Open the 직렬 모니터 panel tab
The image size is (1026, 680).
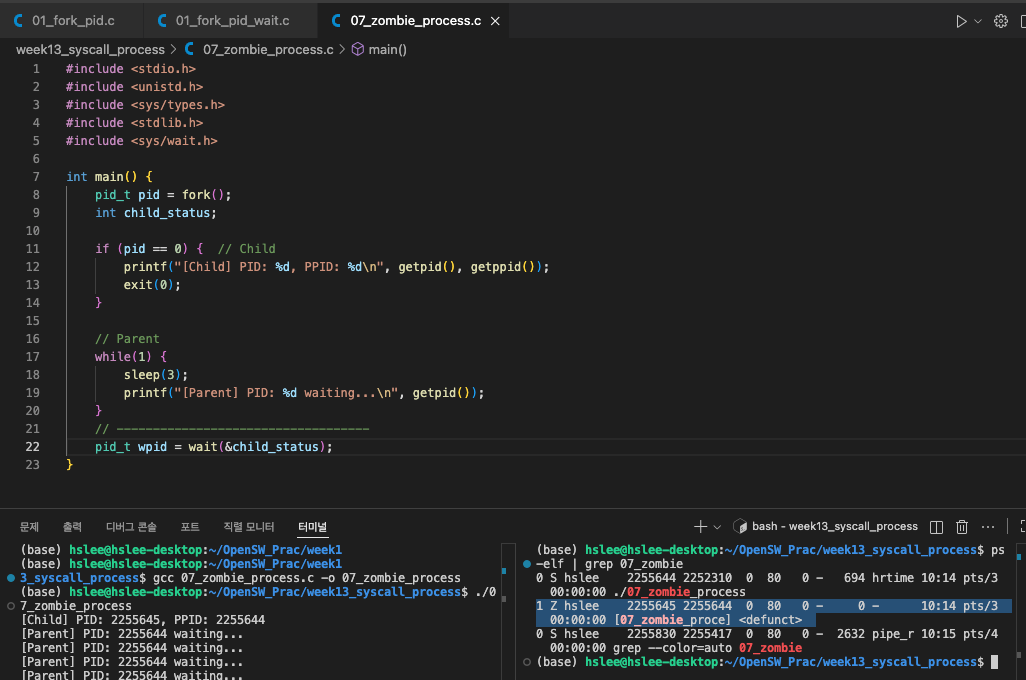(249, 527)
